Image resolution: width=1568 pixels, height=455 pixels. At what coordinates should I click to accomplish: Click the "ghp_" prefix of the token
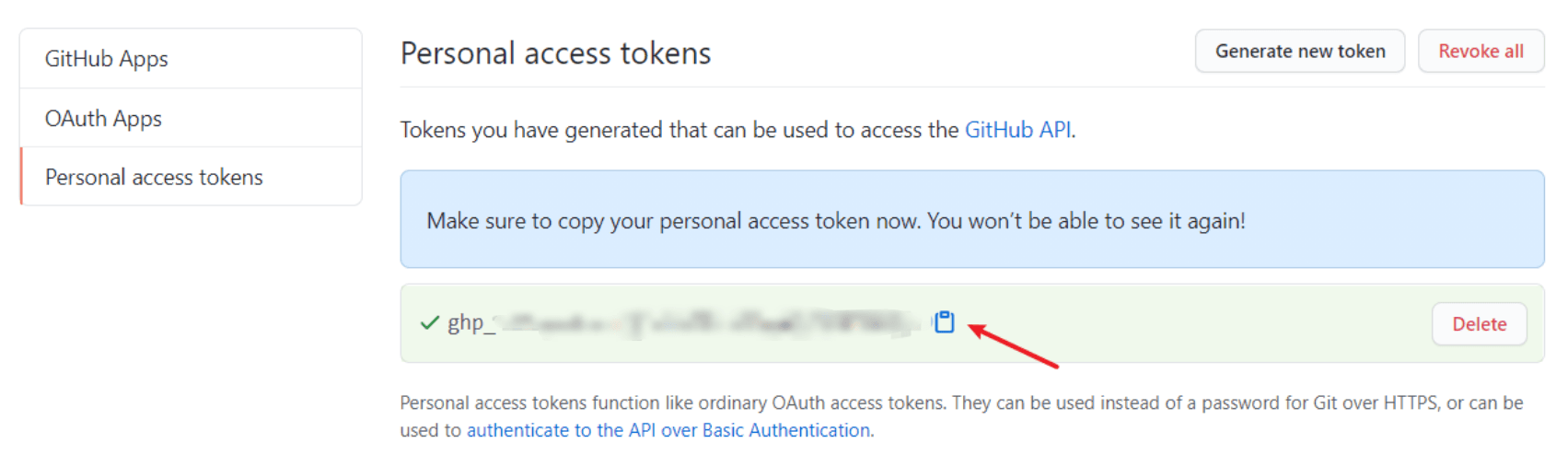coord(471,322)
